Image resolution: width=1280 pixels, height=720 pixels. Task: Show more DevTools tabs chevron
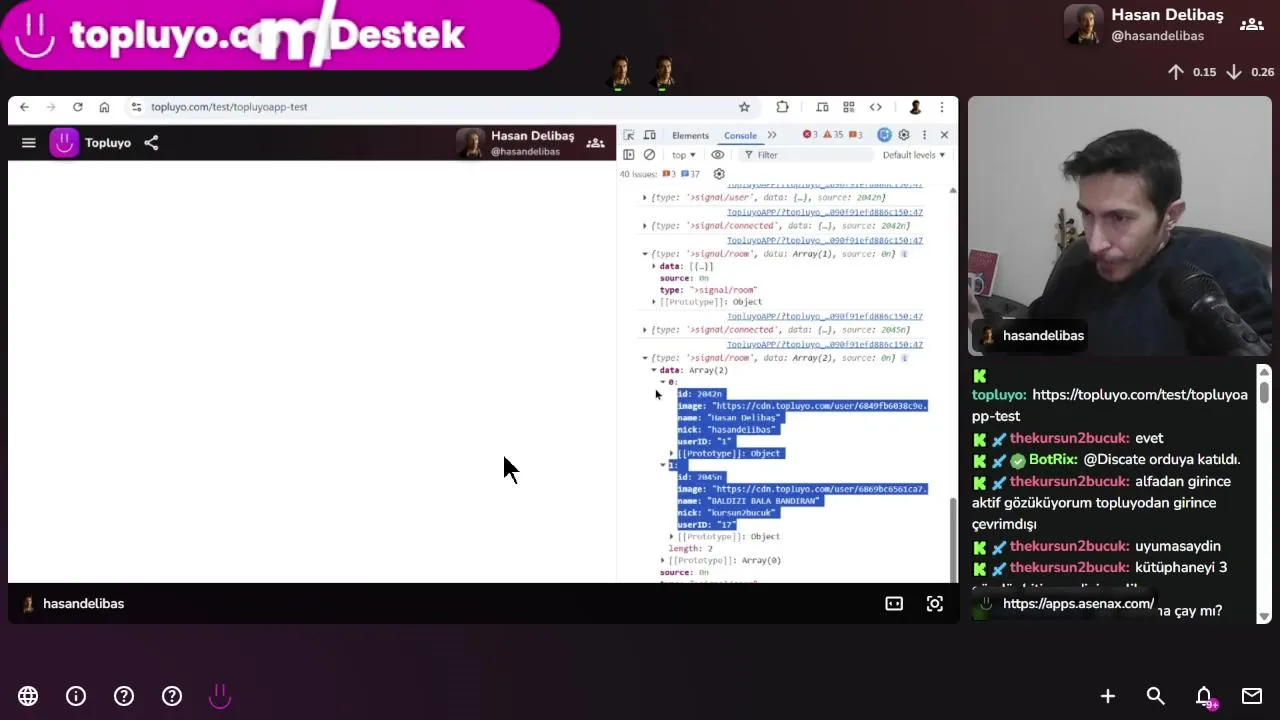point(772,135)
